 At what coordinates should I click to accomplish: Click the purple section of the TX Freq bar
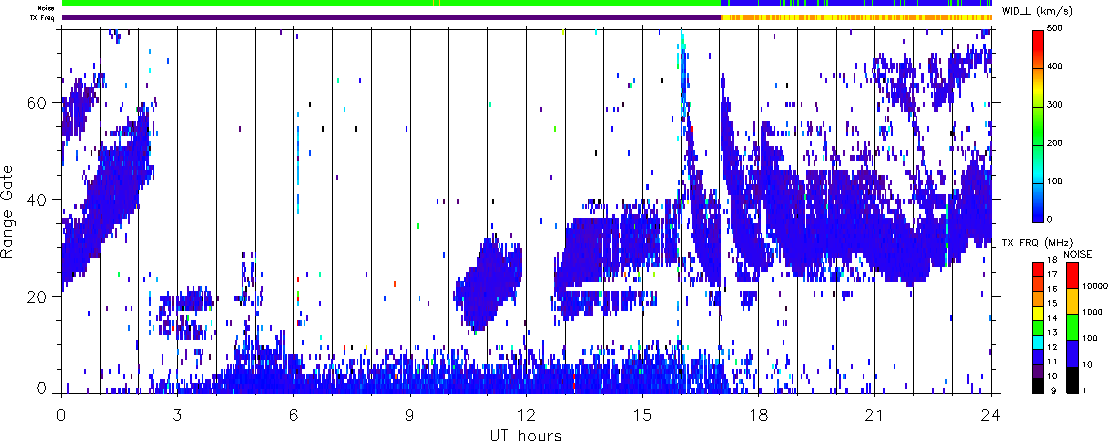coord(390,17)
